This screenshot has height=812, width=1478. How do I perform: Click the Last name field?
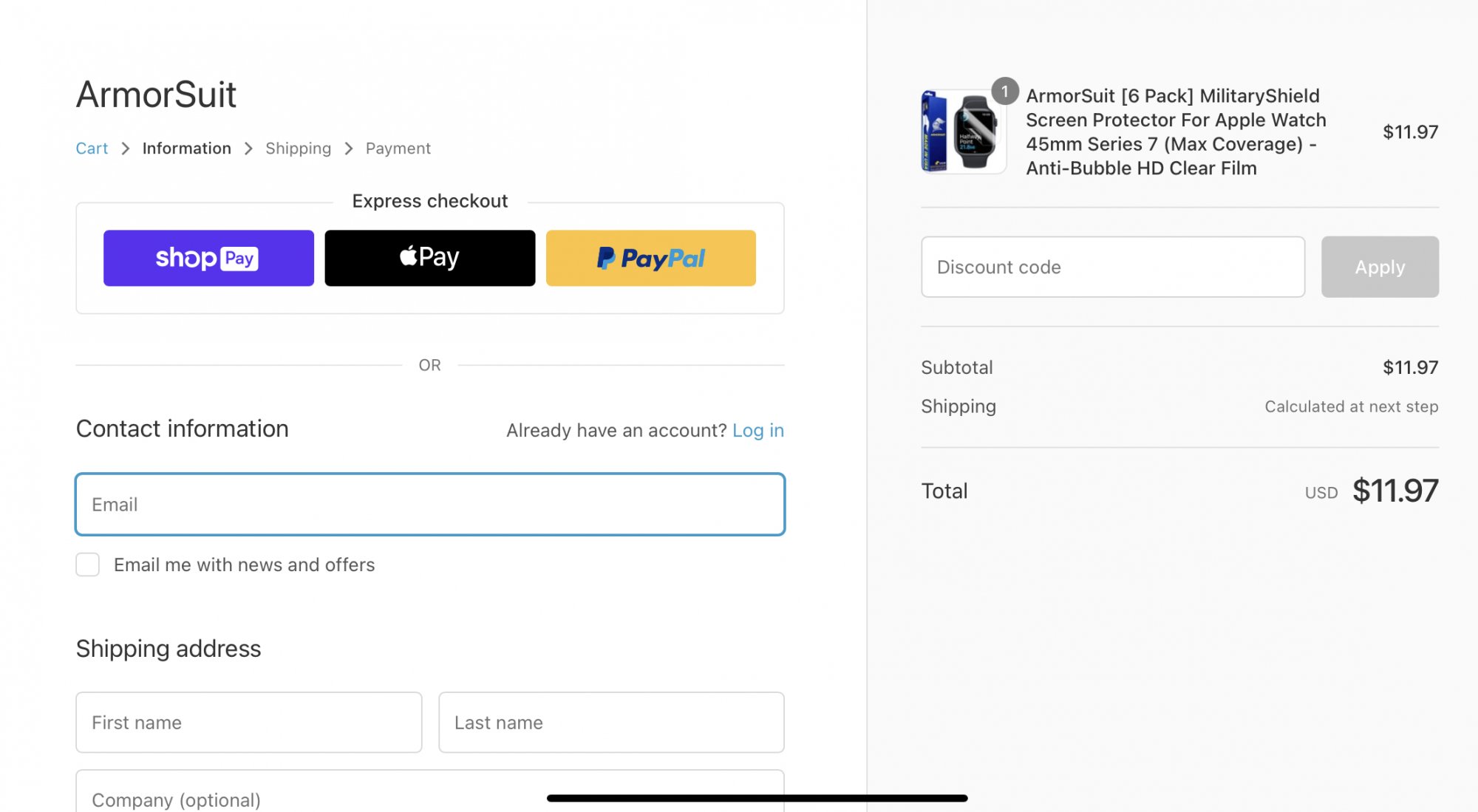coord(610,723)
